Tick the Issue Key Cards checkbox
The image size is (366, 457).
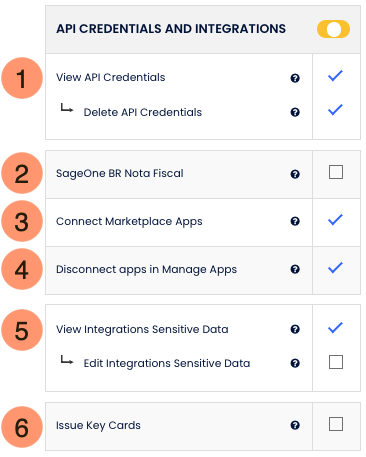[336, 424]
